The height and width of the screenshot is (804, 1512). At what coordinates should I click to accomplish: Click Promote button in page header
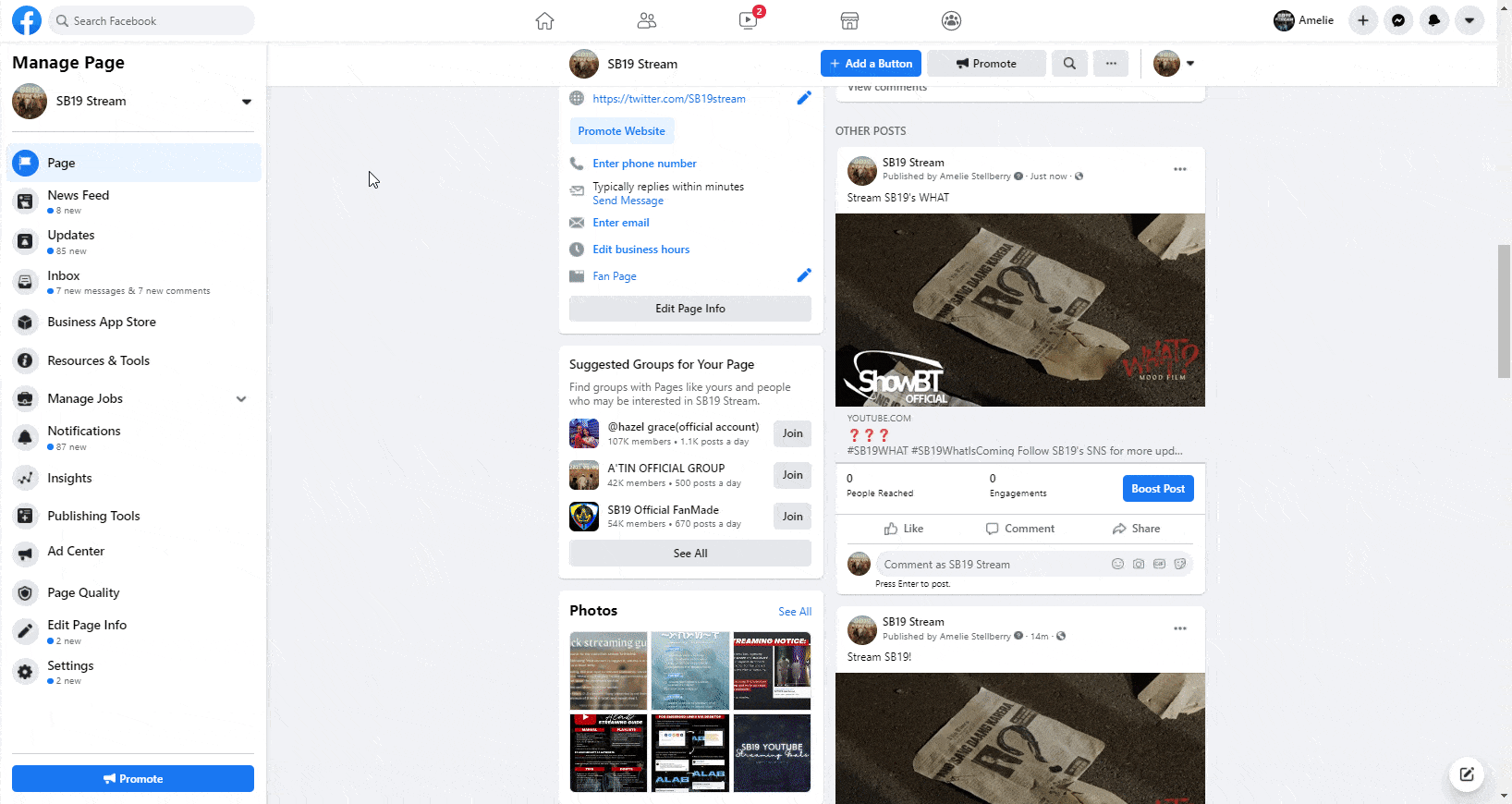(x=986, y=64)
